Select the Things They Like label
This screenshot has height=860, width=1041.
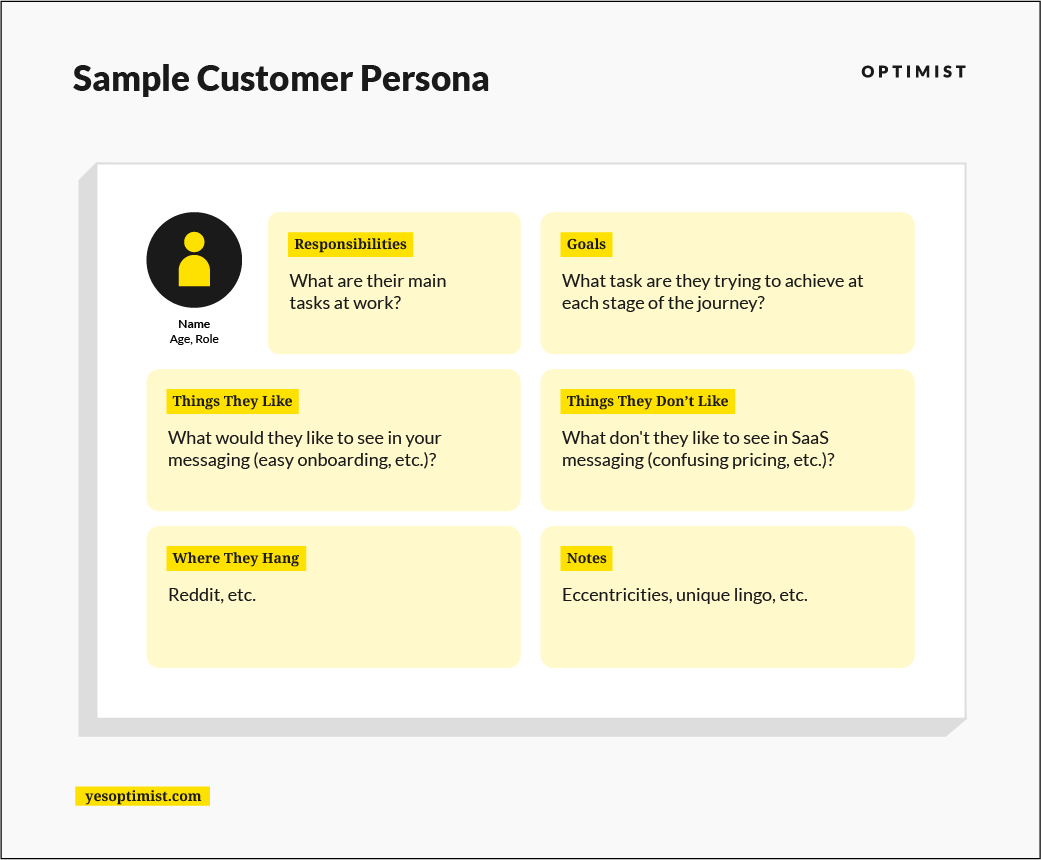pos(232,401)
